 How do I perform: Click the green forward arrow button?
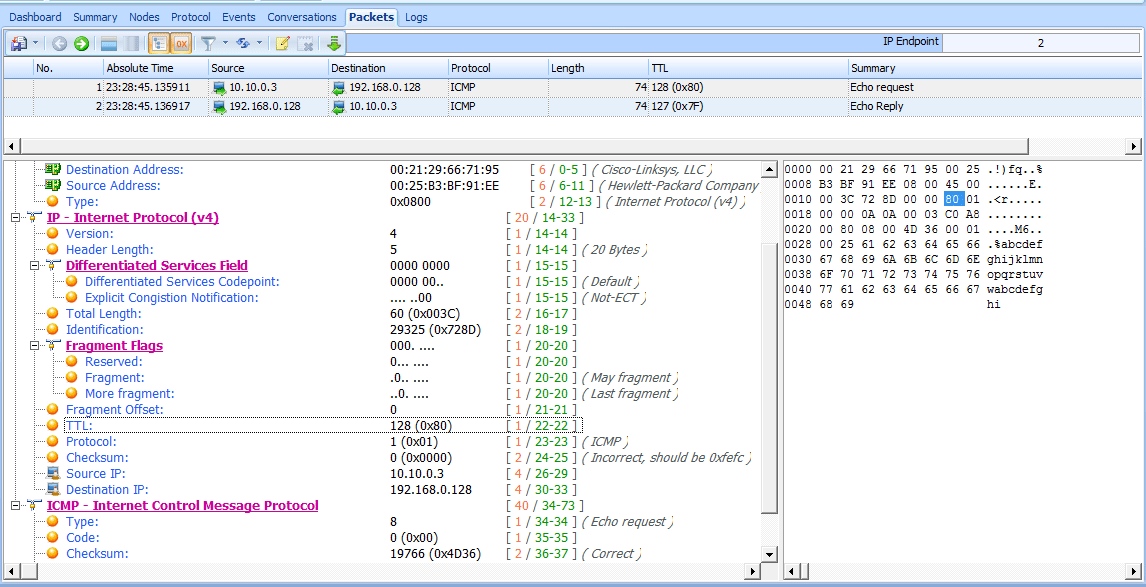81,44
